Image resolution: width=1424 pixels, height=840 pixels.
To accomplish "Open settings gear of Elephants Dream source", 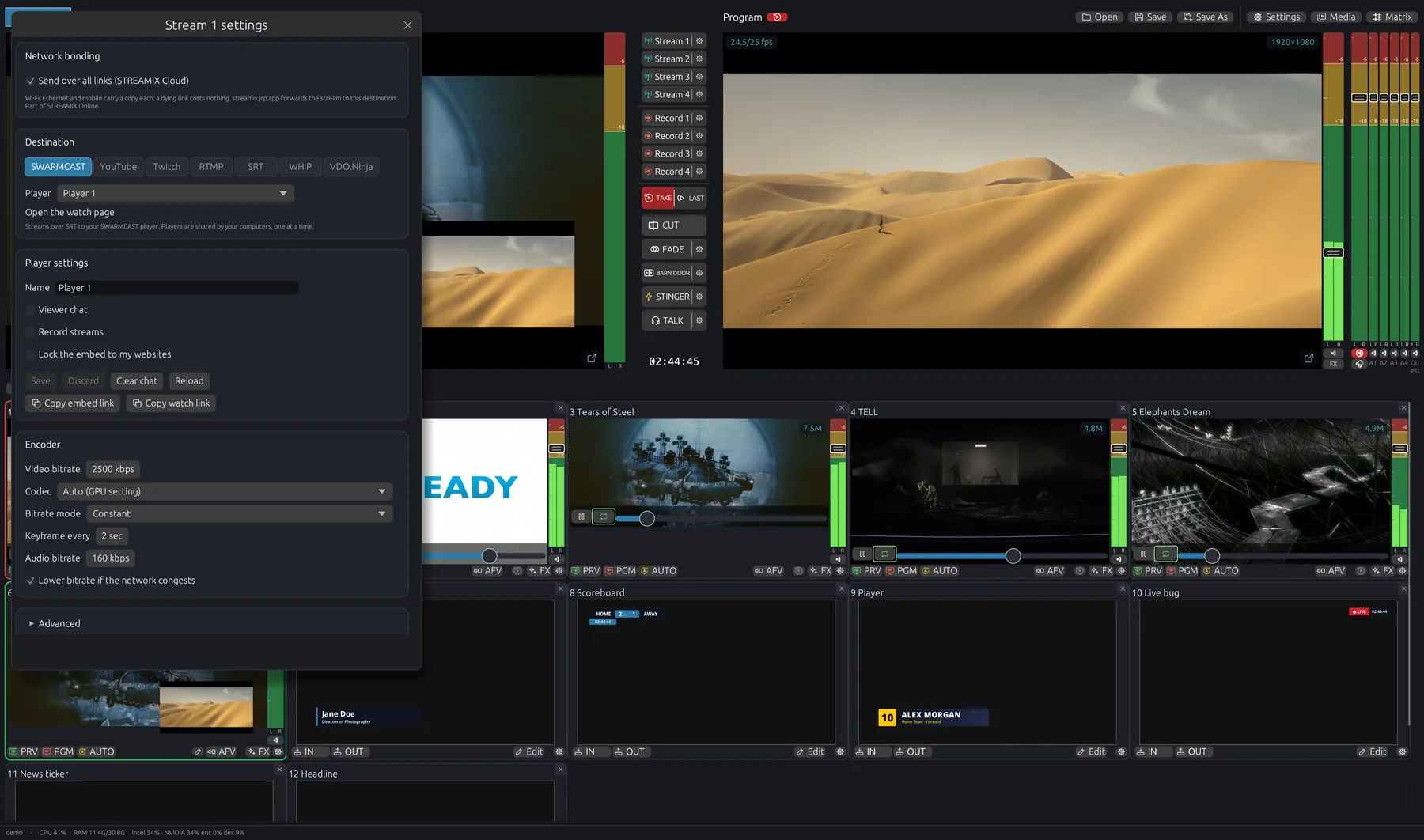I will [1402, 571].
